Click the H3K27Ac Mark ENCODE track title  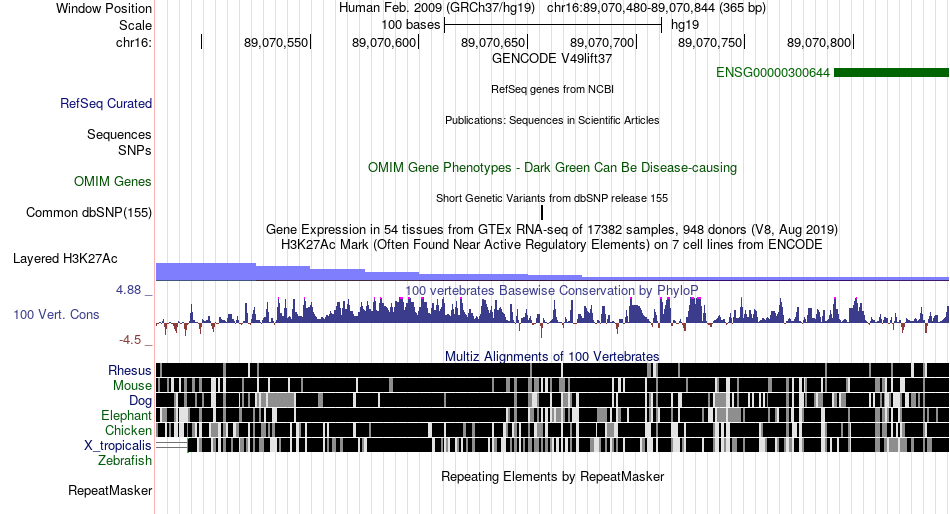coord(552,245)
